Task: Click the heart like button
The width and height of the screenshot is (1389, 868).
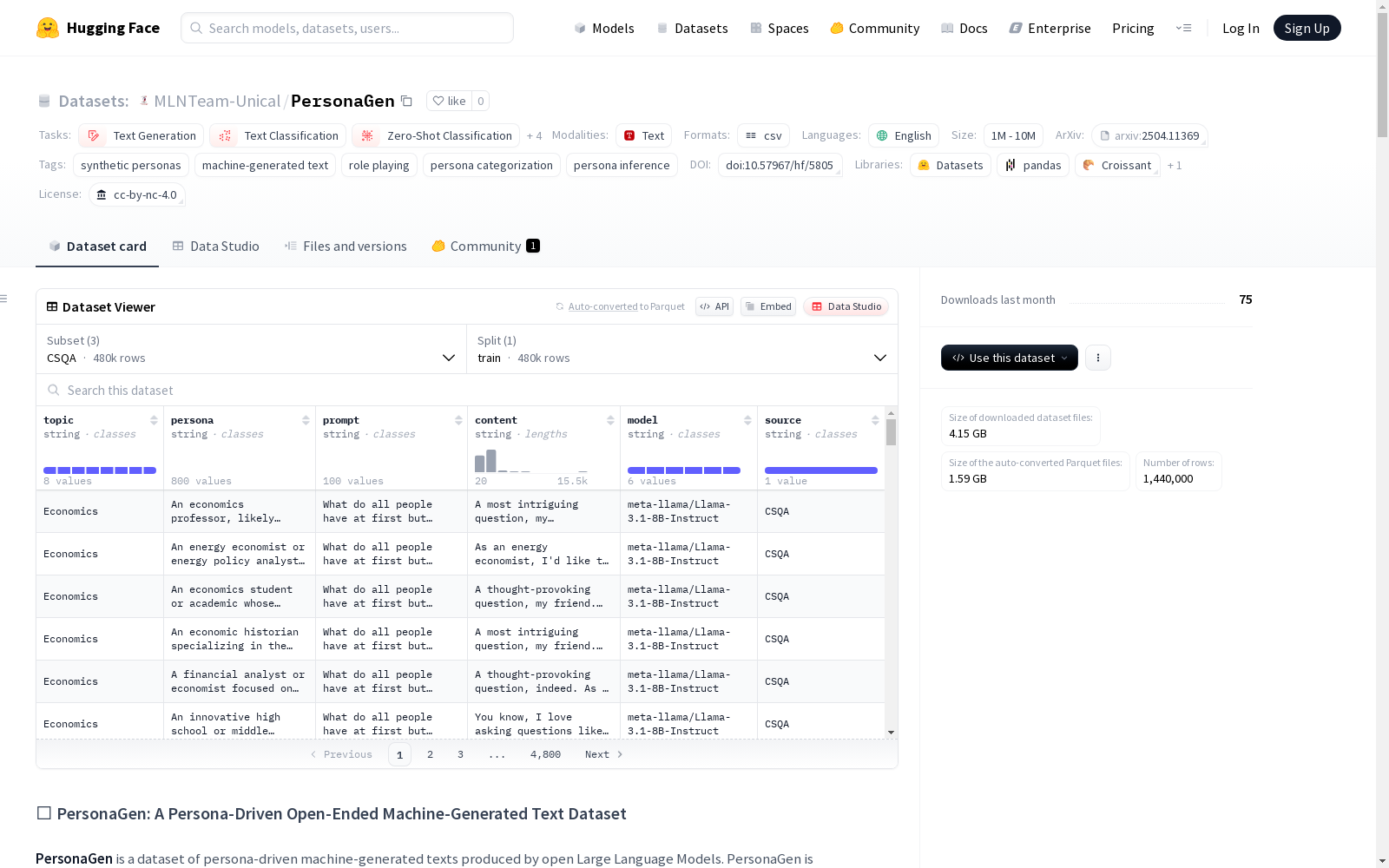Action: (449, 101)
